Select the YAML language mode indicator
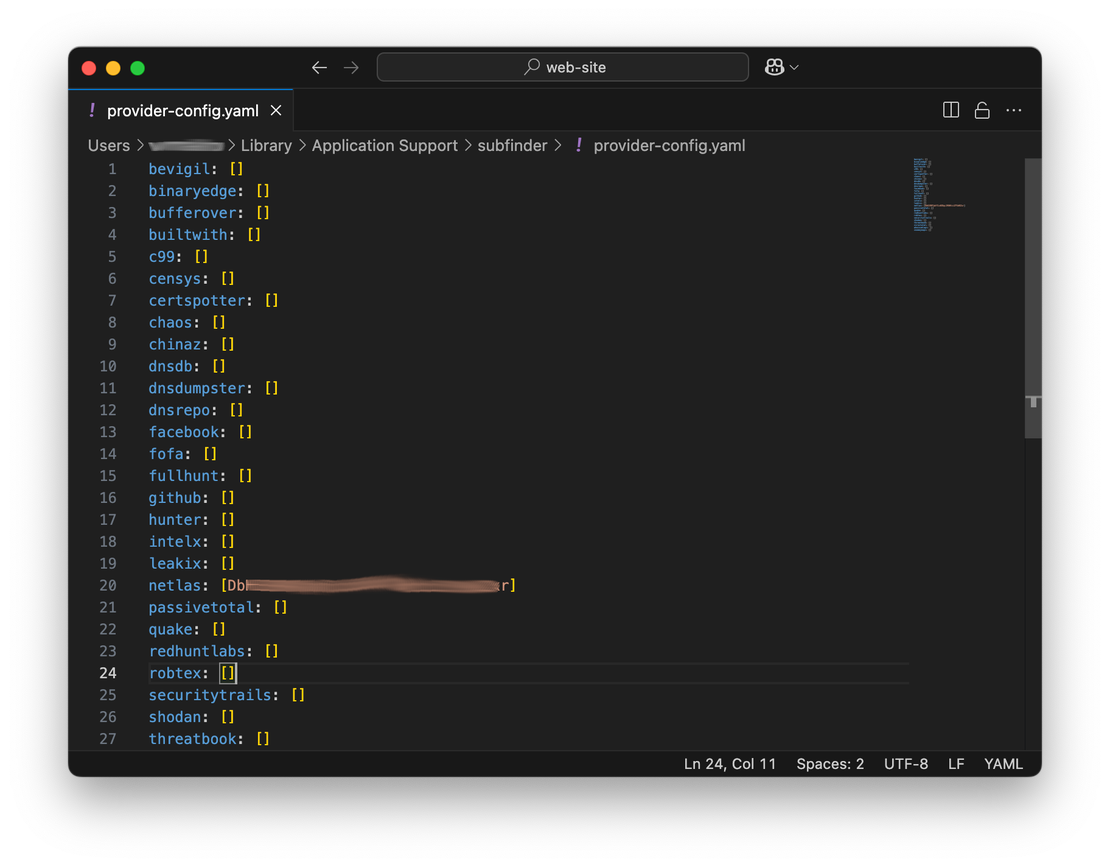 pyautogui.click(x=1003, y=763)
